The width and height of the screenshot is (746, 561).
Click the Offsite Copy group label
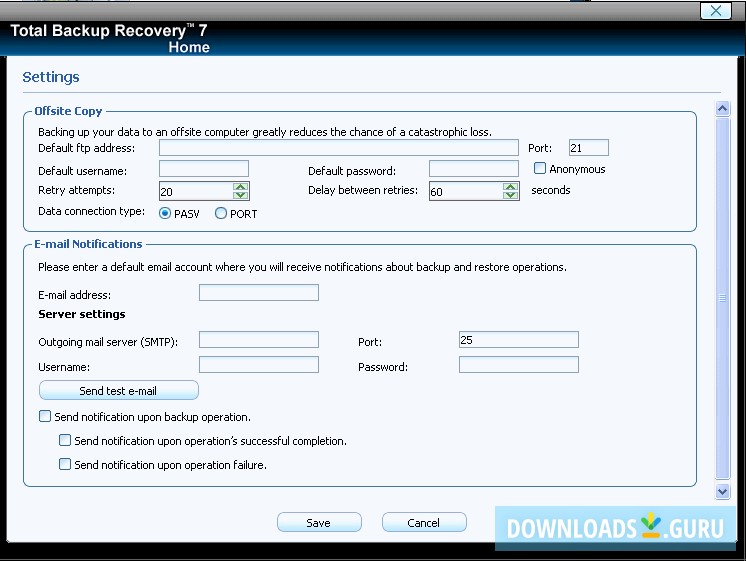(x=68, y=111)
